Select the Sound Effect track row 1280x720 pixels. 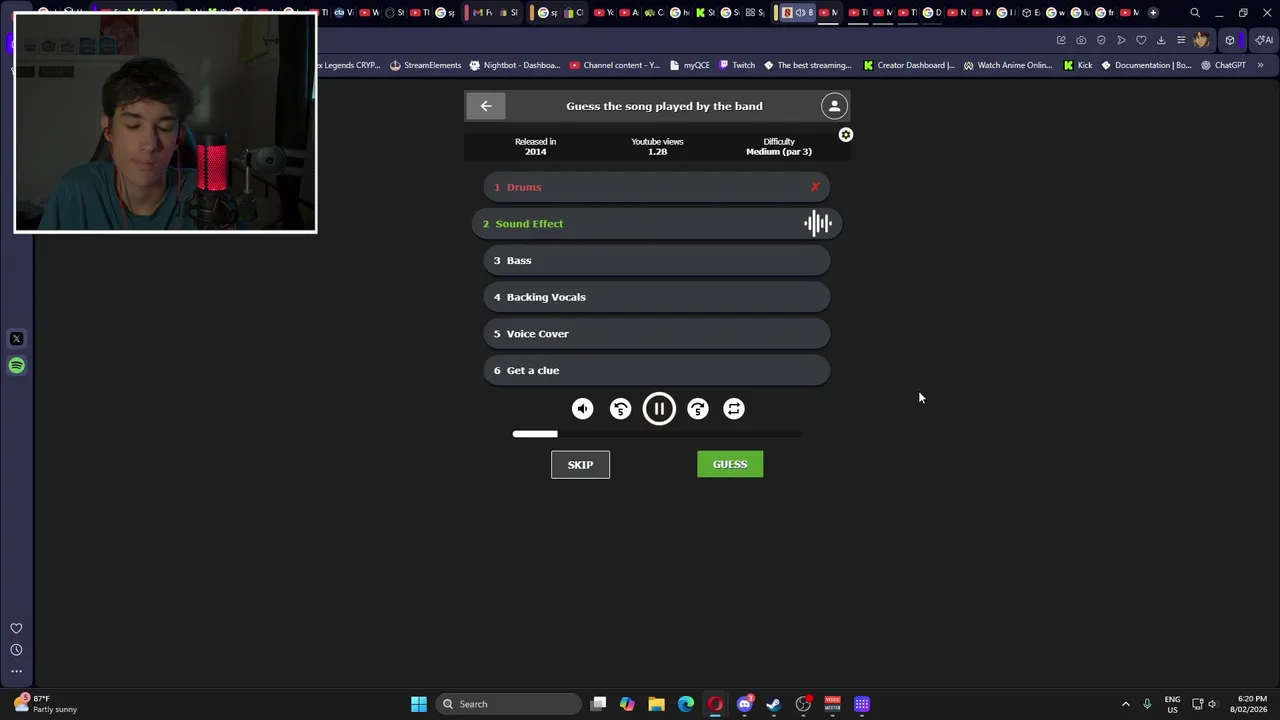657,224
